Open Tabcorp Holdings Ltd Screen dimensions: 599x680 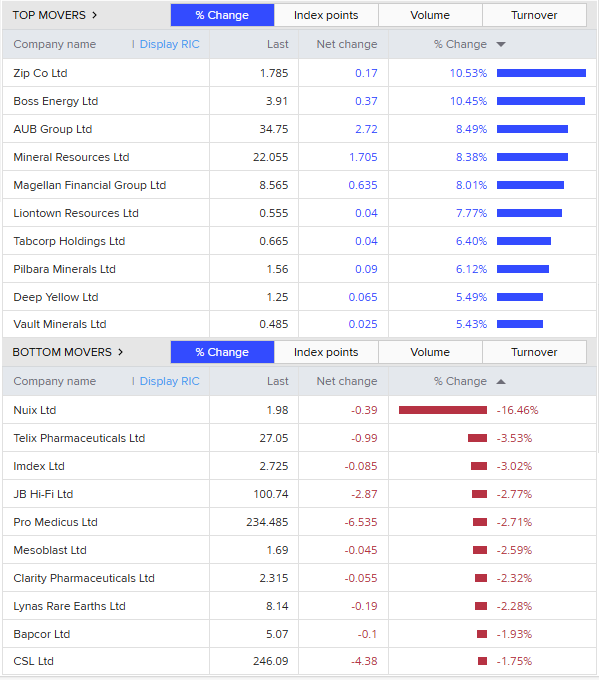click(69, 241)
